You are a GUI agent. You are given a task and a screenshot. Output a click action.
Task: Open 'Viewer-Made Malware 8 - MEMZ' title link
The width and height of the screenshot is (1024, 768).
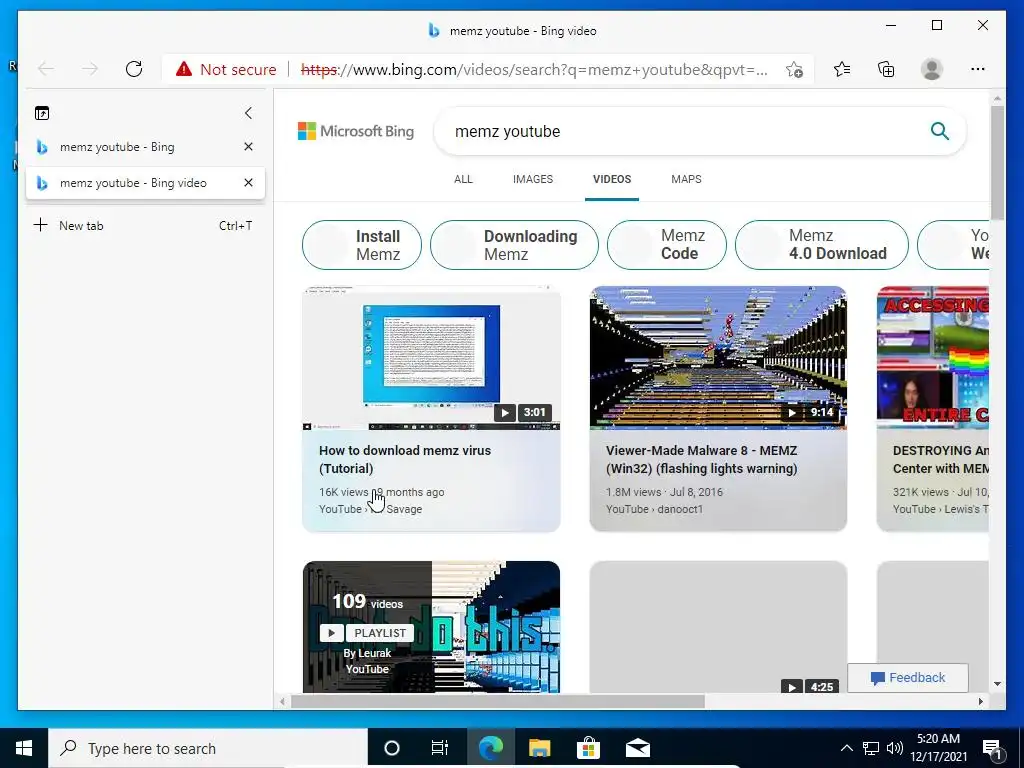(x=701, y=459)
